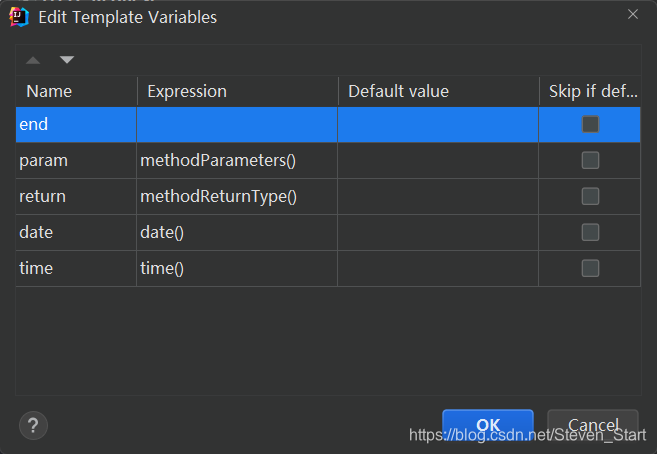
Task: Edit the date() expression cell
Action: point(237,232)
